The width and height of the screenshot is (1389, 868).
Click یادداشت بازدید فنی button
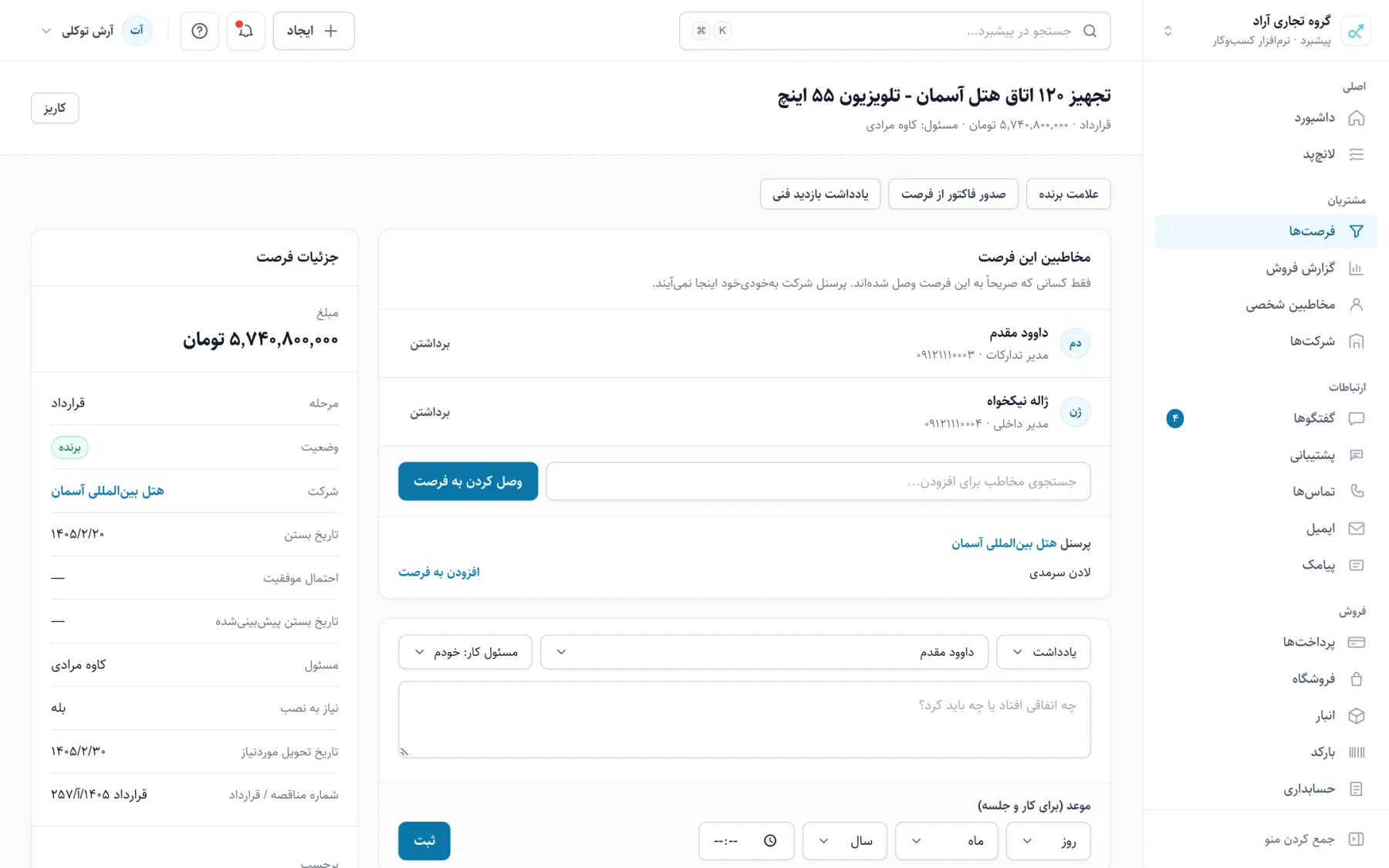click(820, 194)
